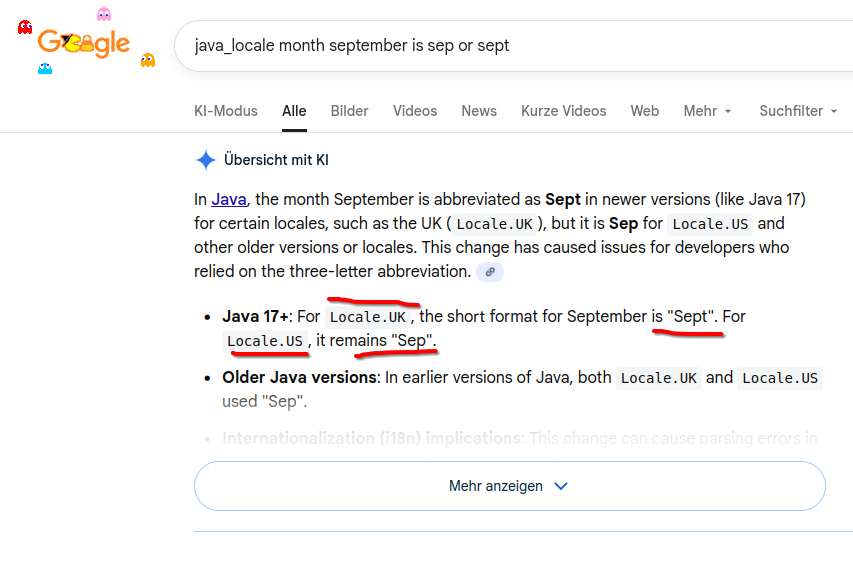Open the Kurze Videos tab
Screen dimensions: 853x567
(x=563, y=111)
